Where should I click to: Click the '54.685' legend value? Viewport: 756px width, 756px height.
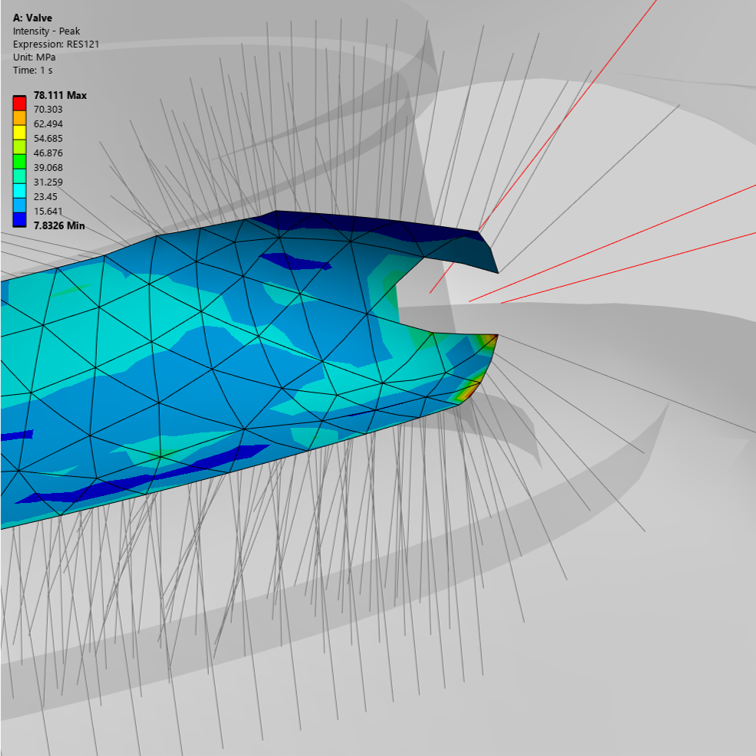[x=48, y=138]
